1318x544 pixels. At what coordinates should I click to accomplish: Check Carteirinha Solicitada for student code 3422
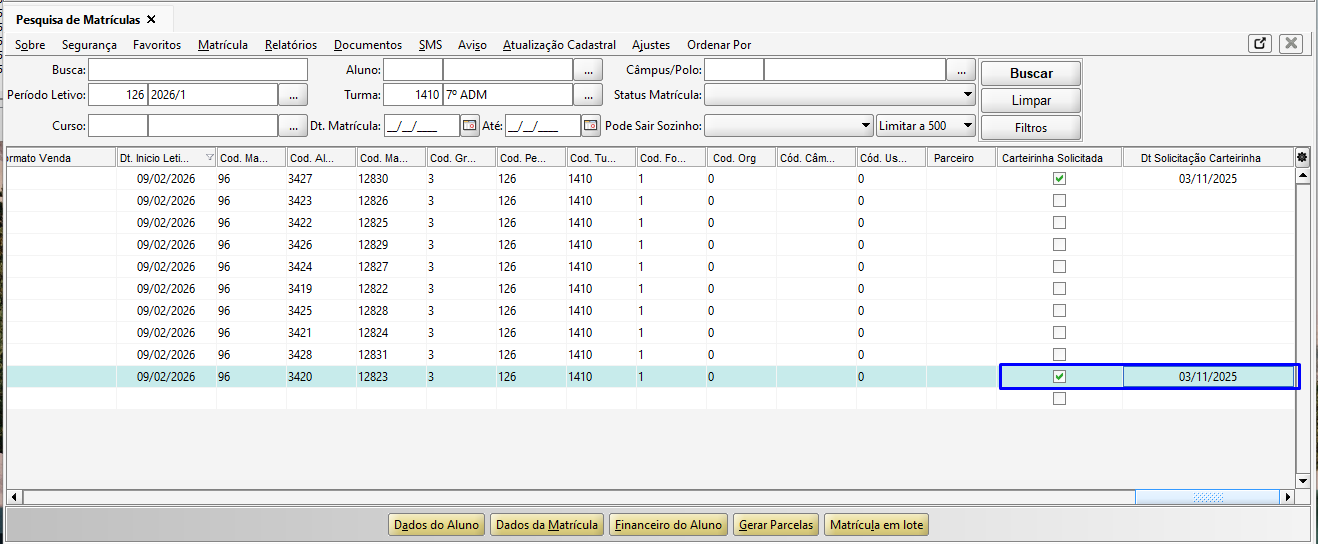[x=1060, y=222]
